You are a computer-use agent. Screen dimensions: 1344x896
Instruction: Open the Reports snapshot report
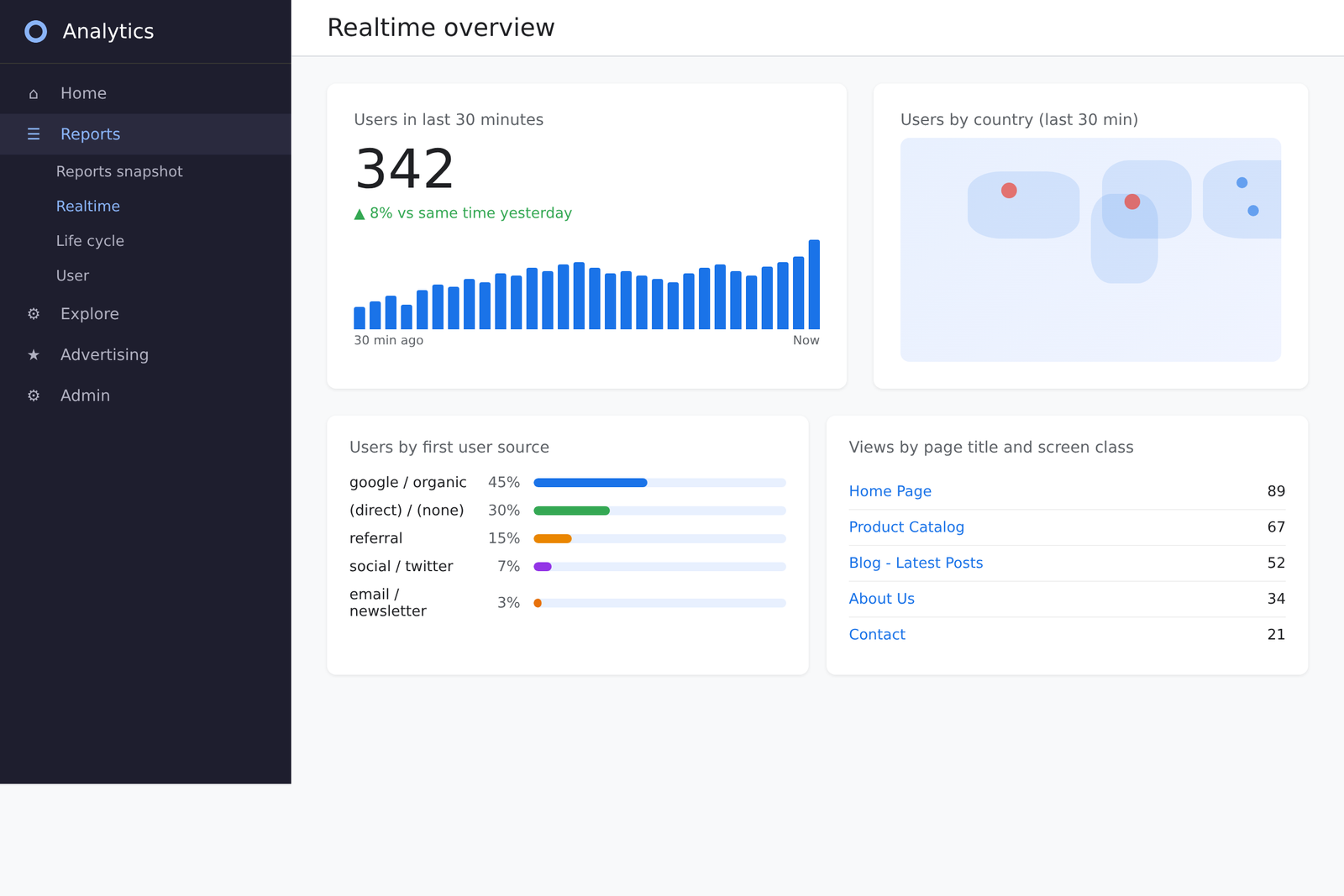119,171
